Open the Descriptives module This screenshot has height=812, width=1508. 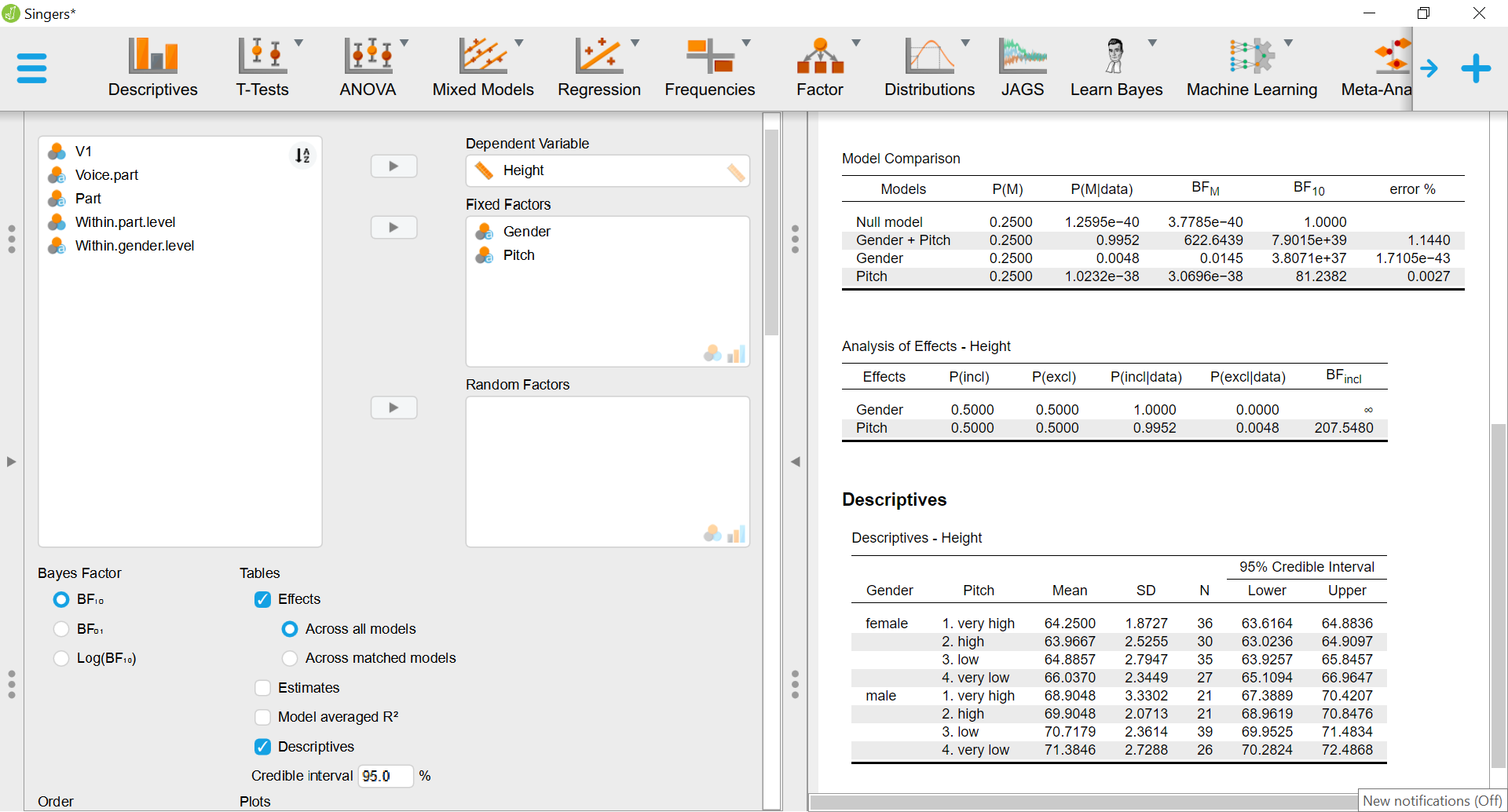tap(153, 68)
